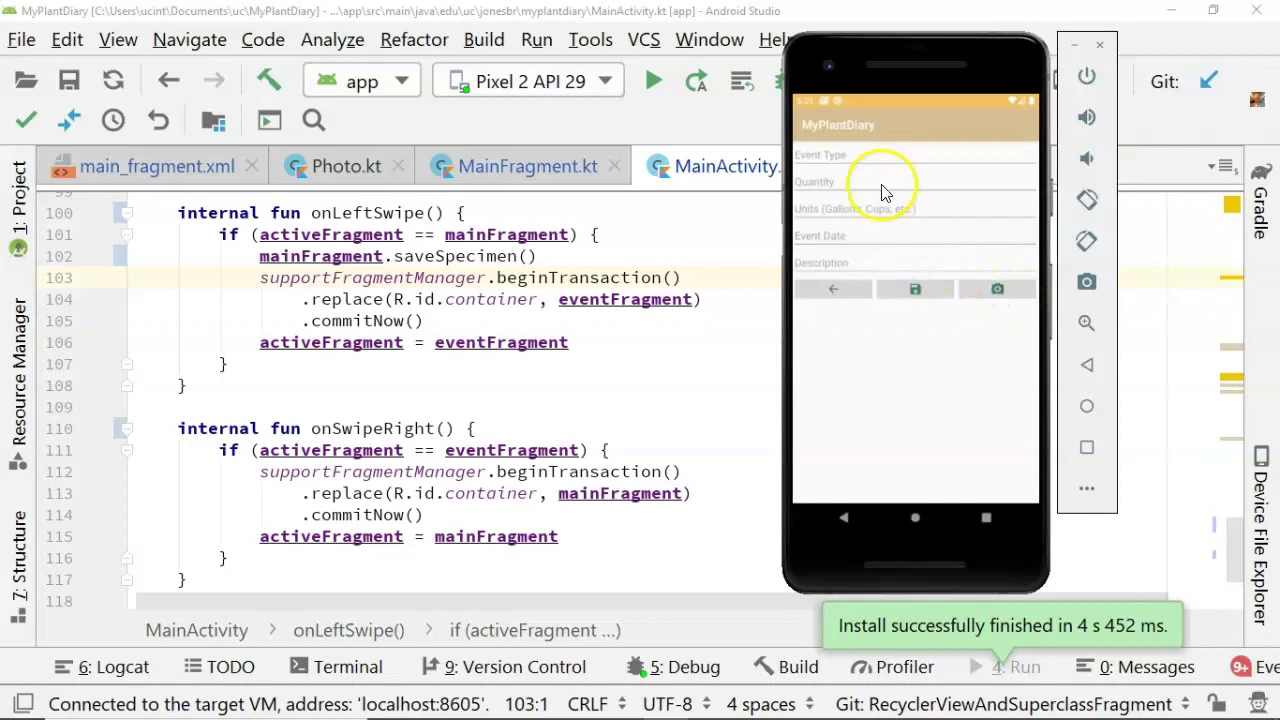
Task: Click the emulator zoom magnifier icon
Action: (1087, 323)
